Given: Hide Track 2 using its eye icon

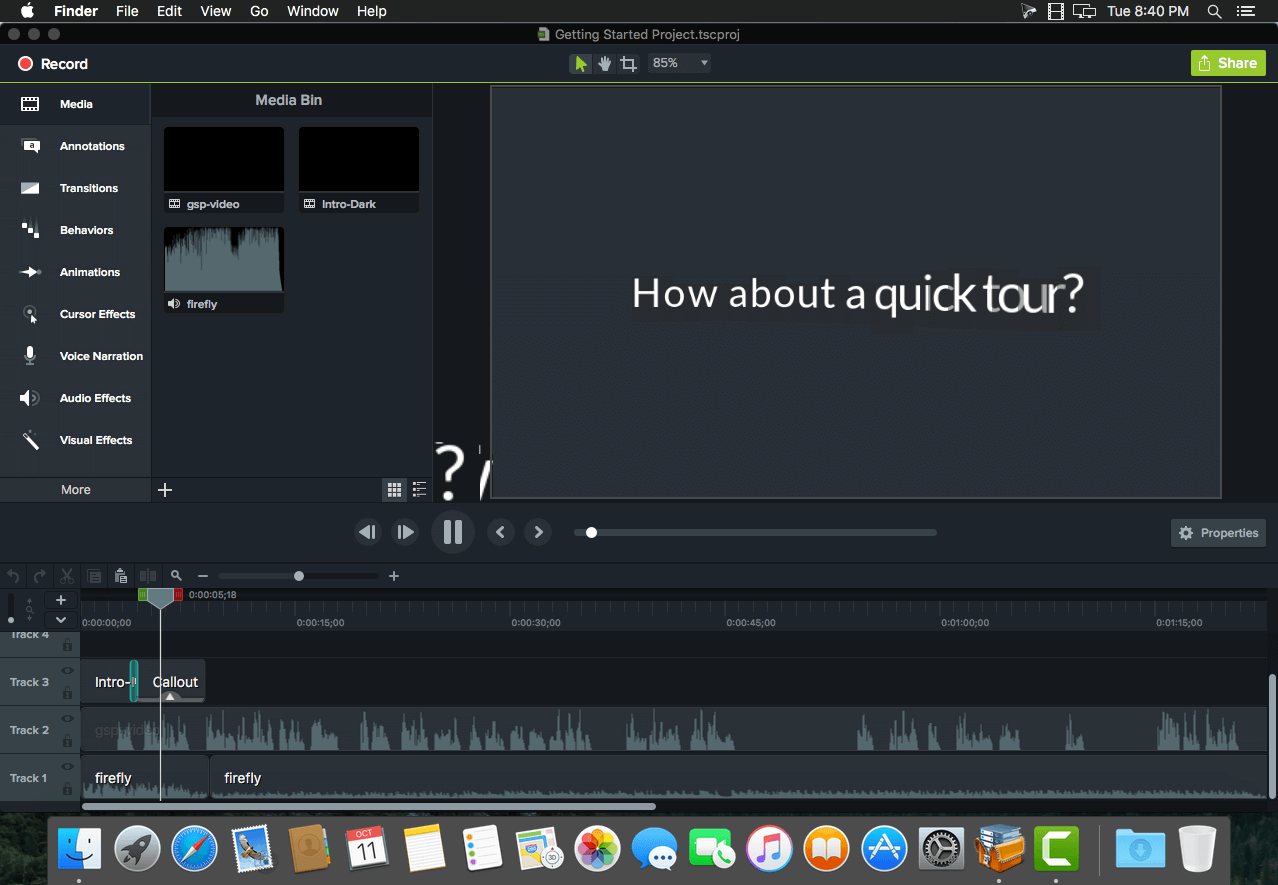Looking at the screenshot, I should 68,719.
